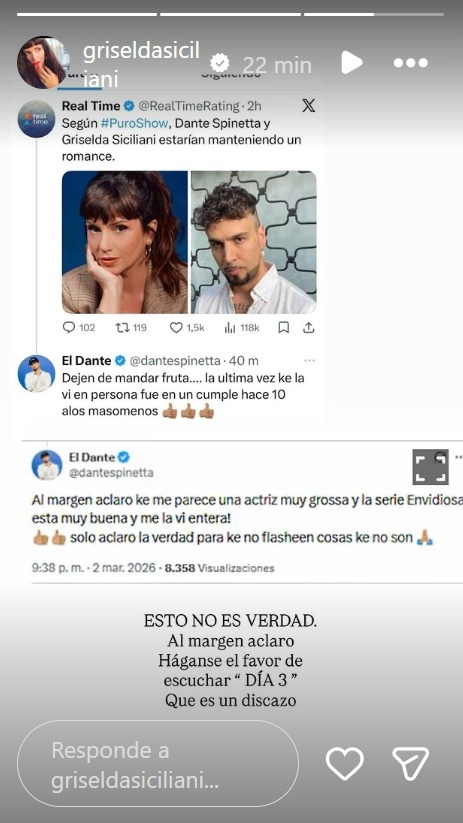The width and height of the screenshot is (463, 823).
Task: Like the story with the heart icon
Action: click(344, 763)
